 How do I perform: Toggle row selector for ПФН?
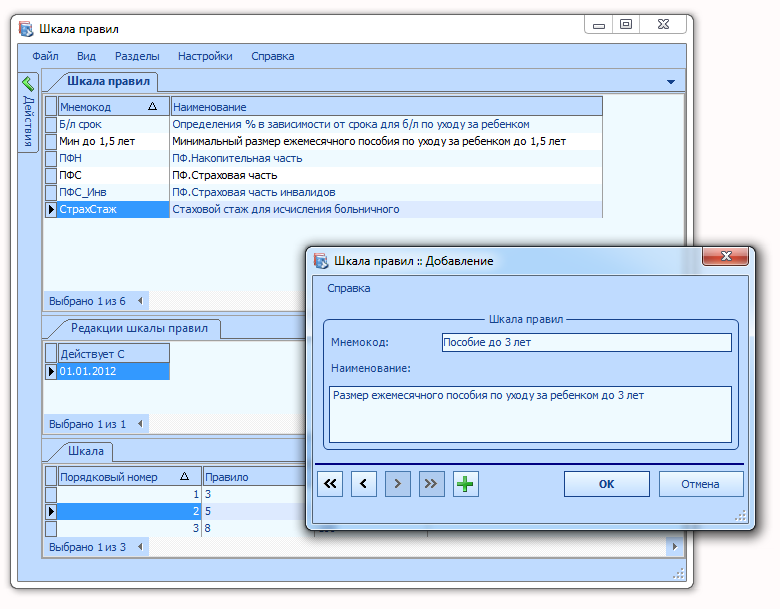51,158
